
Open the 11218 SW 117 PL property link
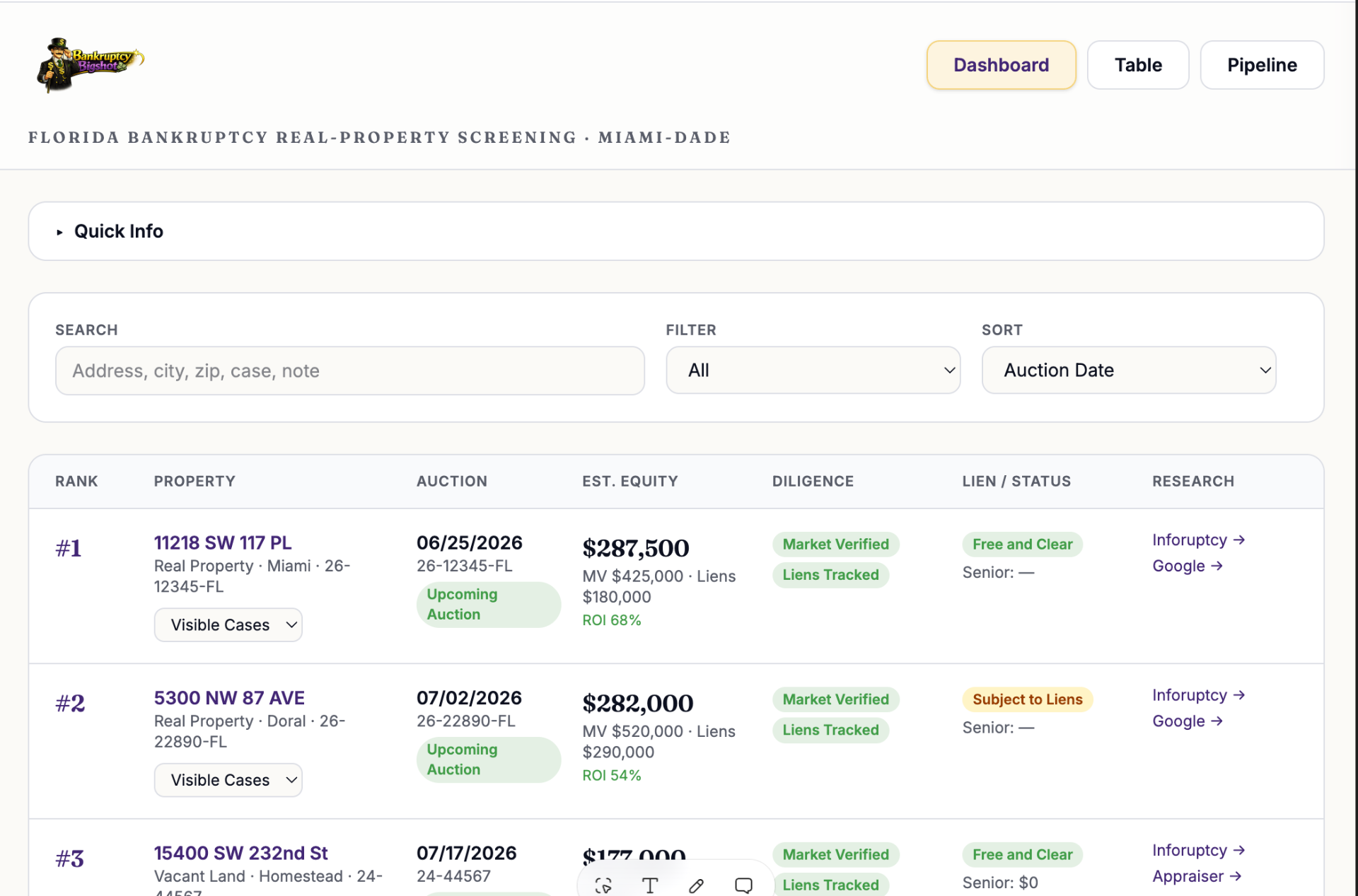223,542
